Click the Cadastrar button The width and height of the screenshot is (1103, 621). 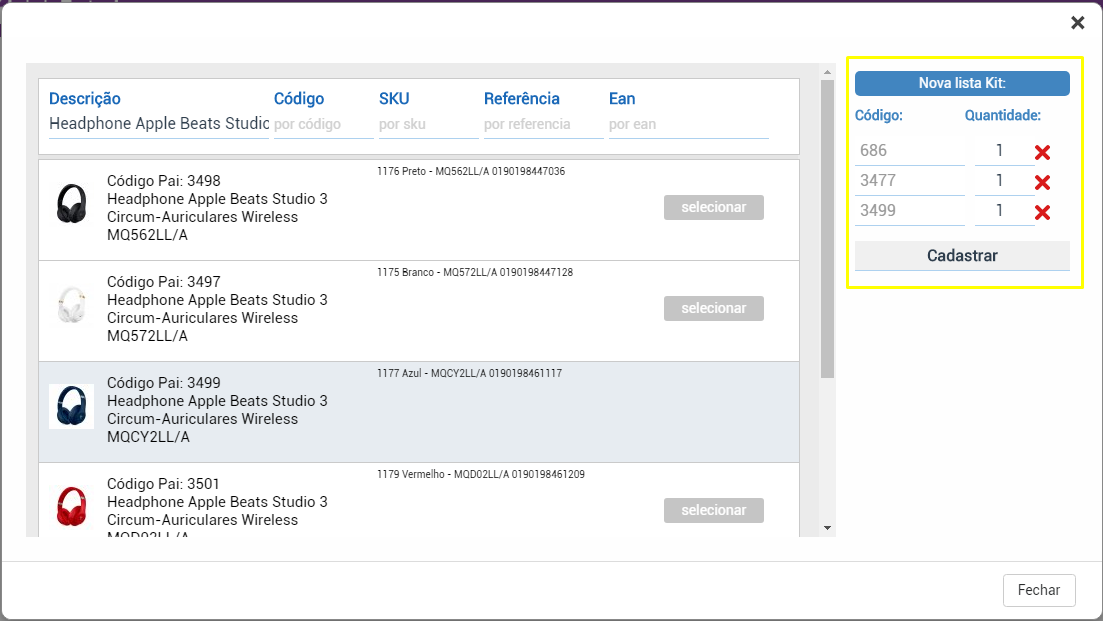pyautogui.click(x=962, y=255)
